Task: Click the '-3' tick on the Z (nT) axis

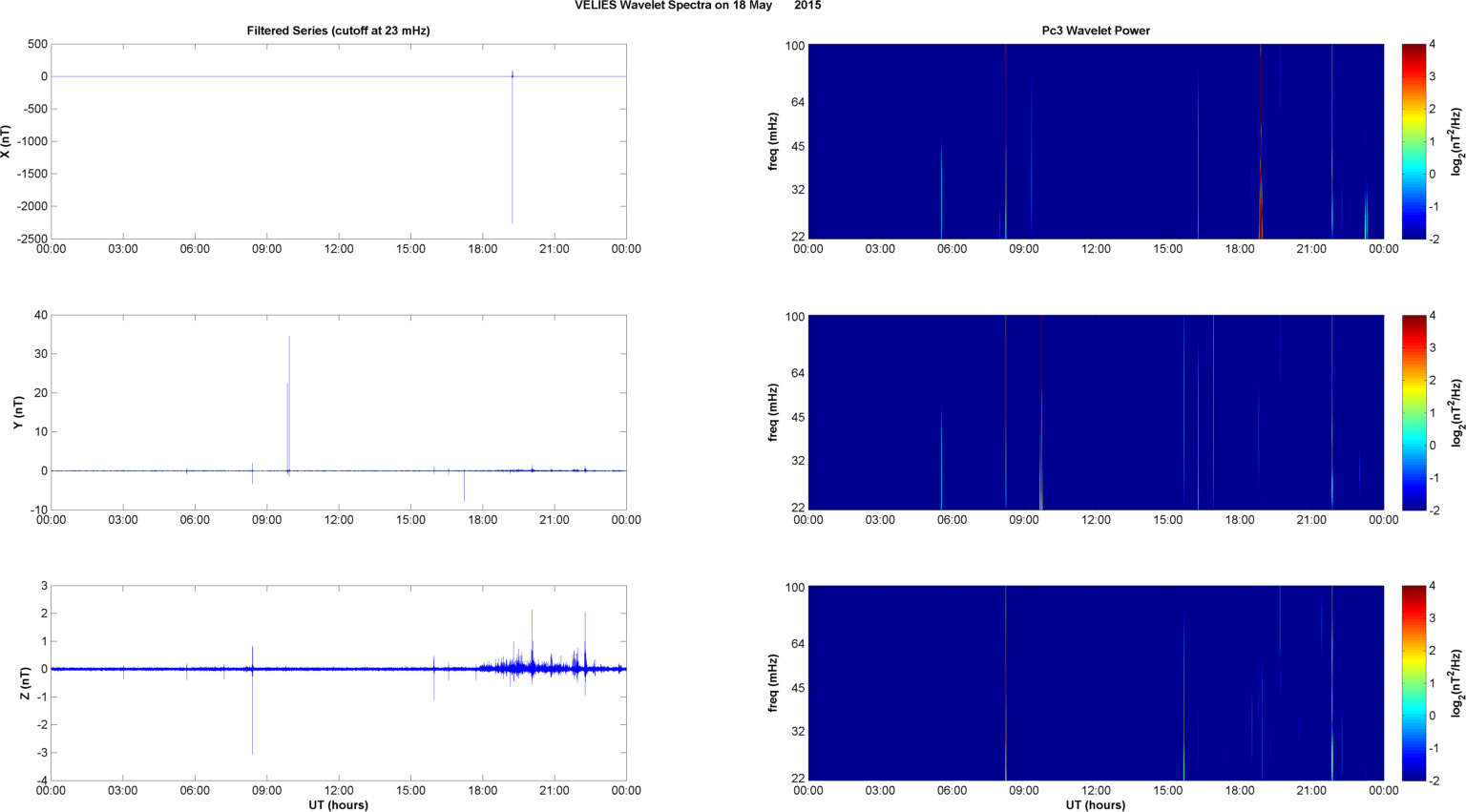Action: (x=42, y=753)
